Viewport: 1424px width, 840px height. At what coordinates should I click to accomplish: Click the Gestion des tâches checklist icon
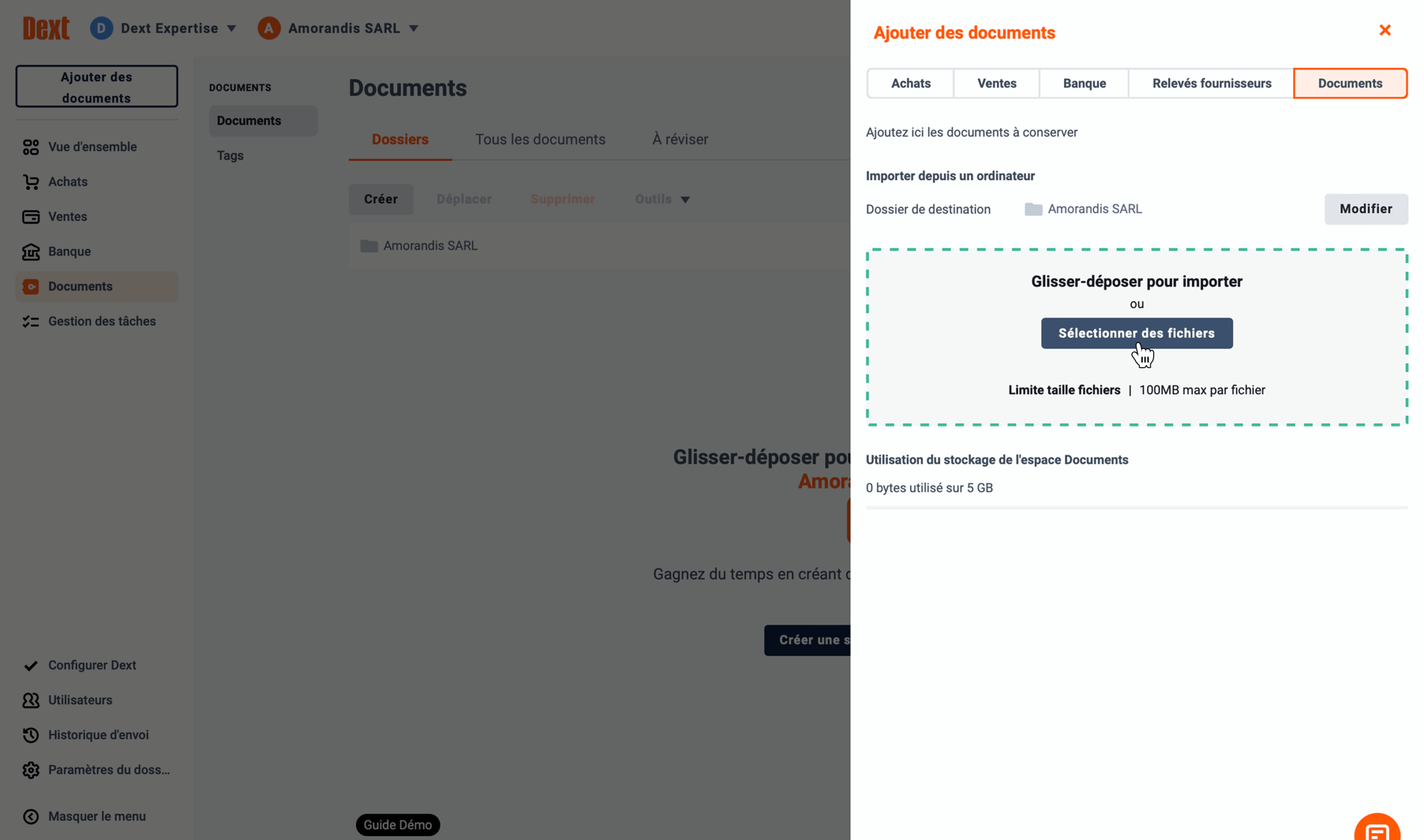[x=31, y=322]
